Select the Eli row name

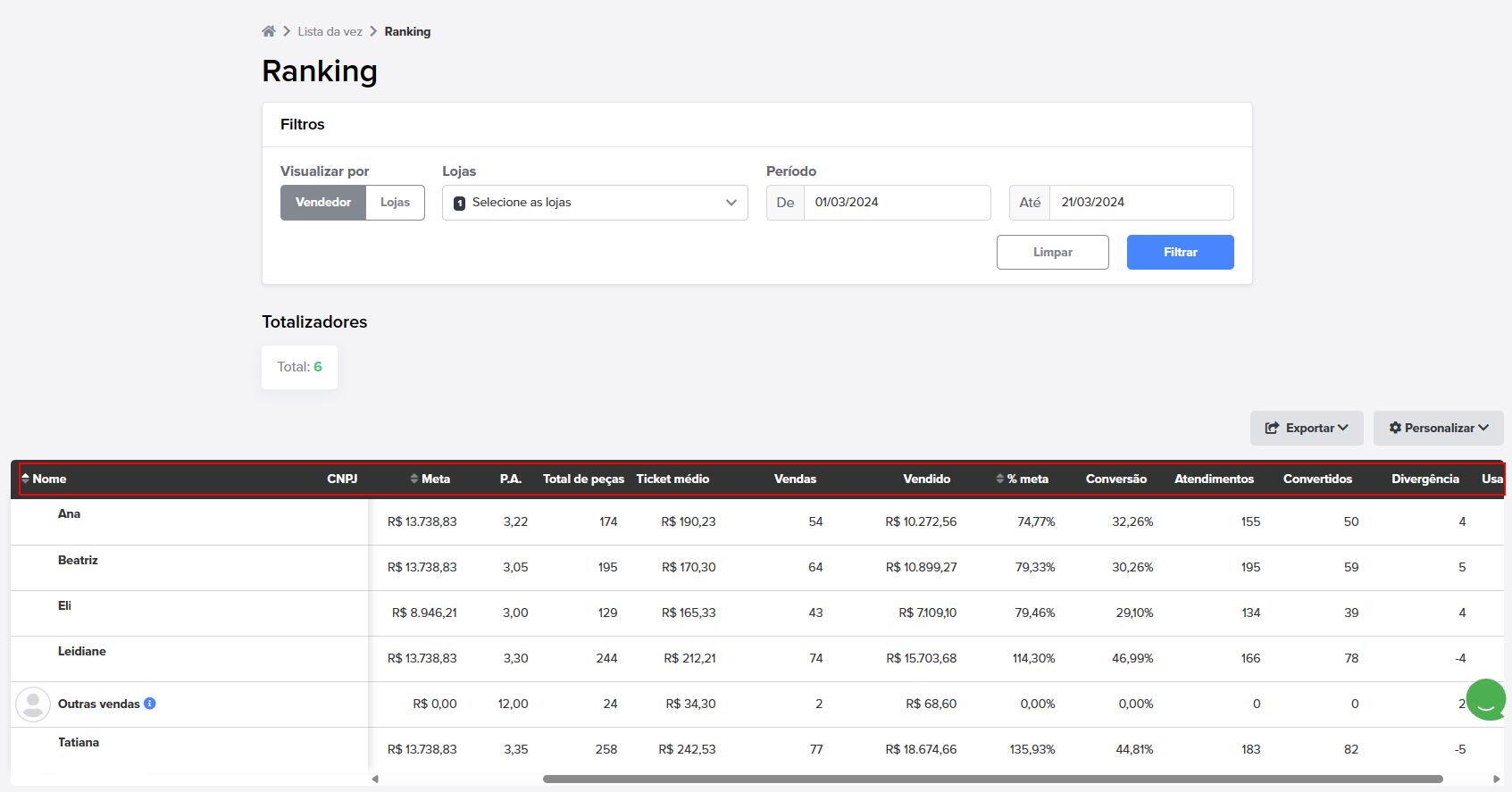(x=64, y=605)
